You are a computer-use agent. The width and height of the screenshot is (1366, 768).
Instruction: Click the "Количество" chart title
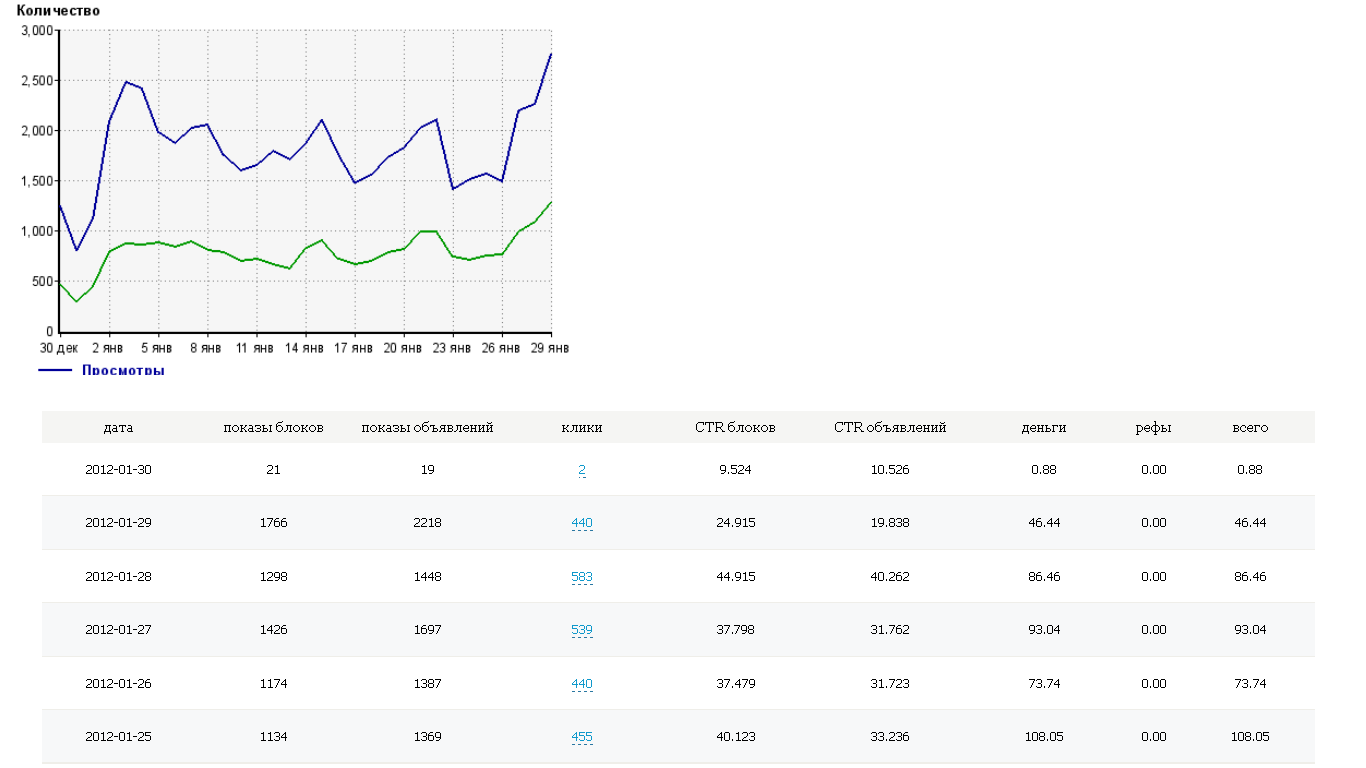coord(58,10)
